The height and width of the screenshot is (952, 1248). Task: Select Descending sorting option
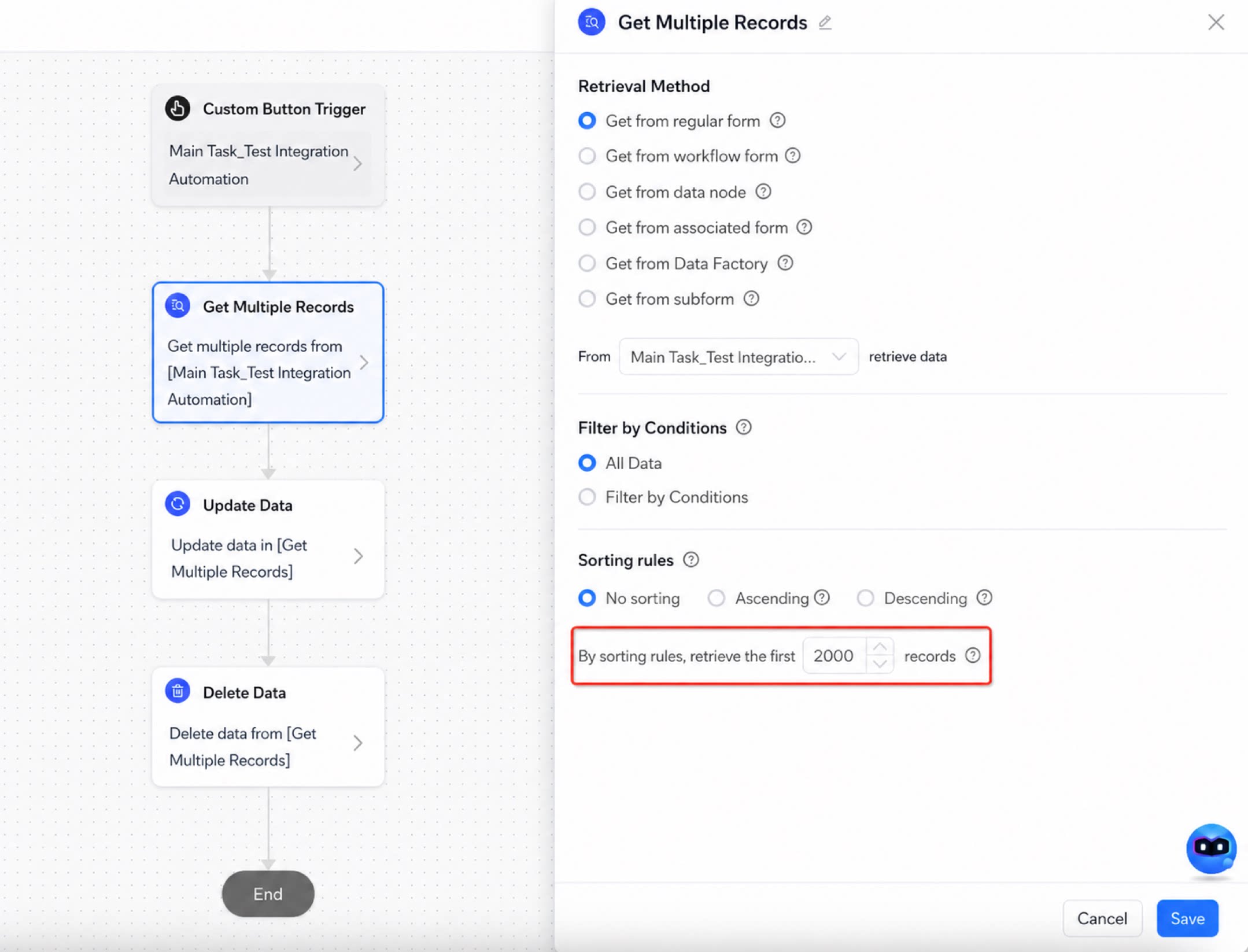click(865, 598)
